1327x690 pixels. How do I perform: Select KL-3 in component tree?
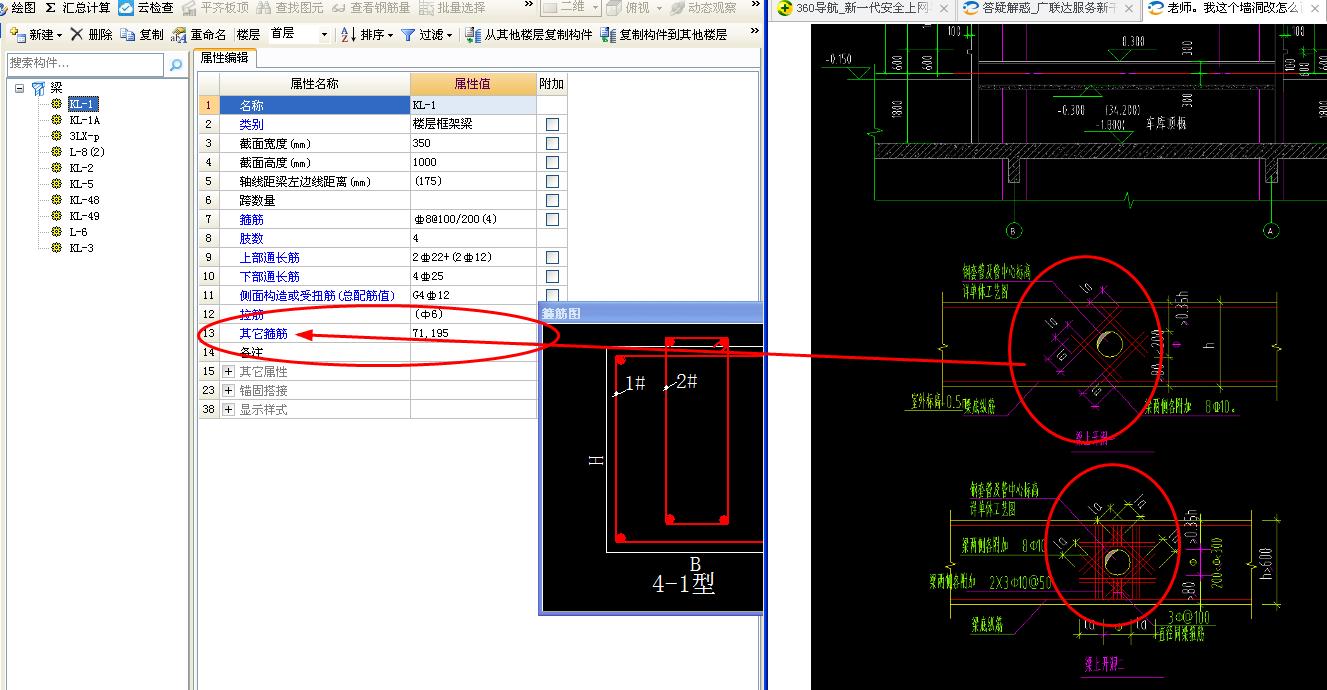click(x=82, y=248)
